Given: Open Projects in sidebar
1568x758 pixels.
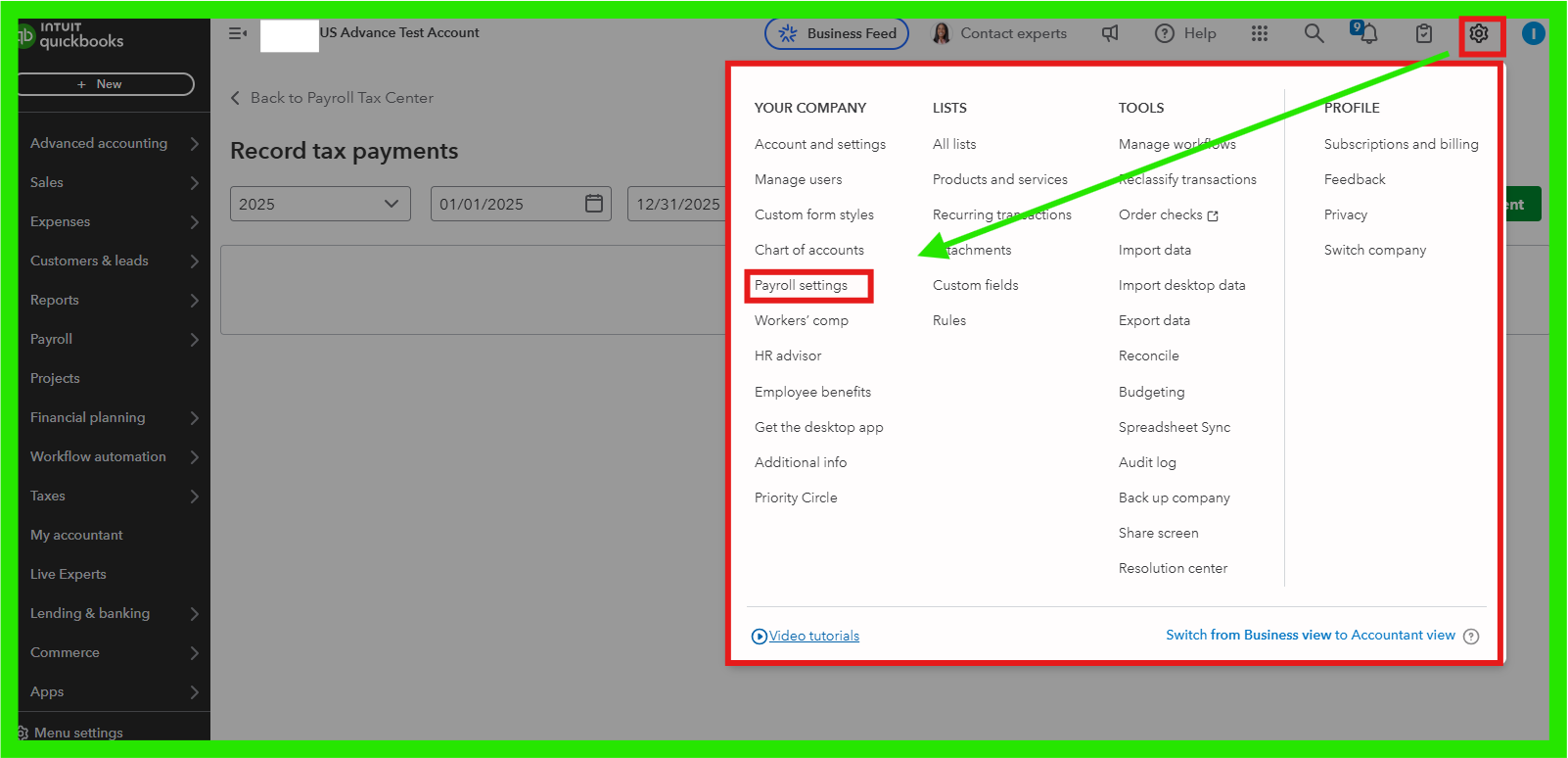Looking at the screenshot, I should click(55, 378).
